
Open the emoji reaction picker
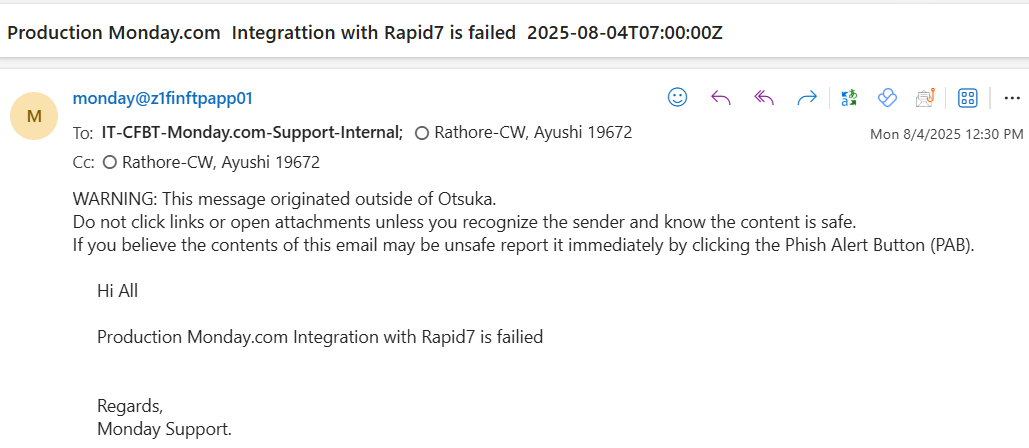tap(678, 97)
